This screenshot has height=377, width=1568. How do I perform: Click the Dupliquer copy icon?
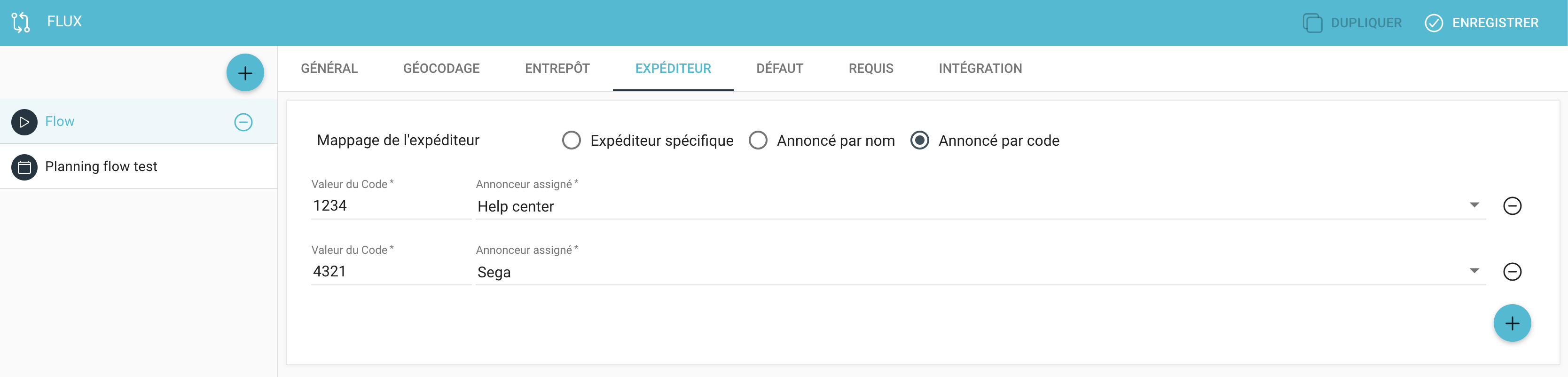(x=1312, y=23)
